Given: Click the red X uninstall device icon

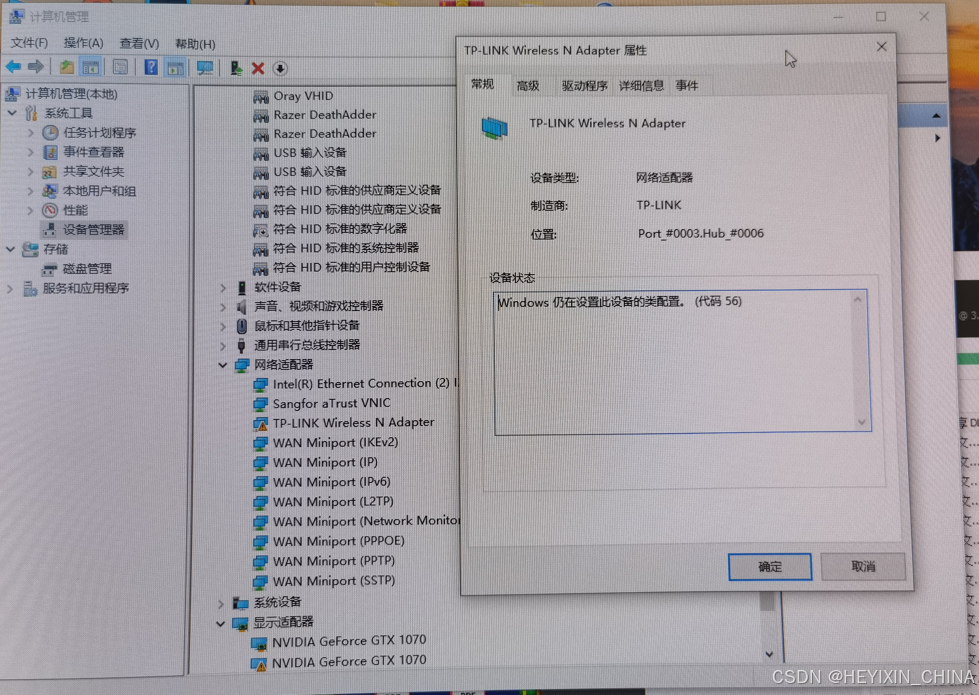Looking at the screenshot, I should click(258, 69).
